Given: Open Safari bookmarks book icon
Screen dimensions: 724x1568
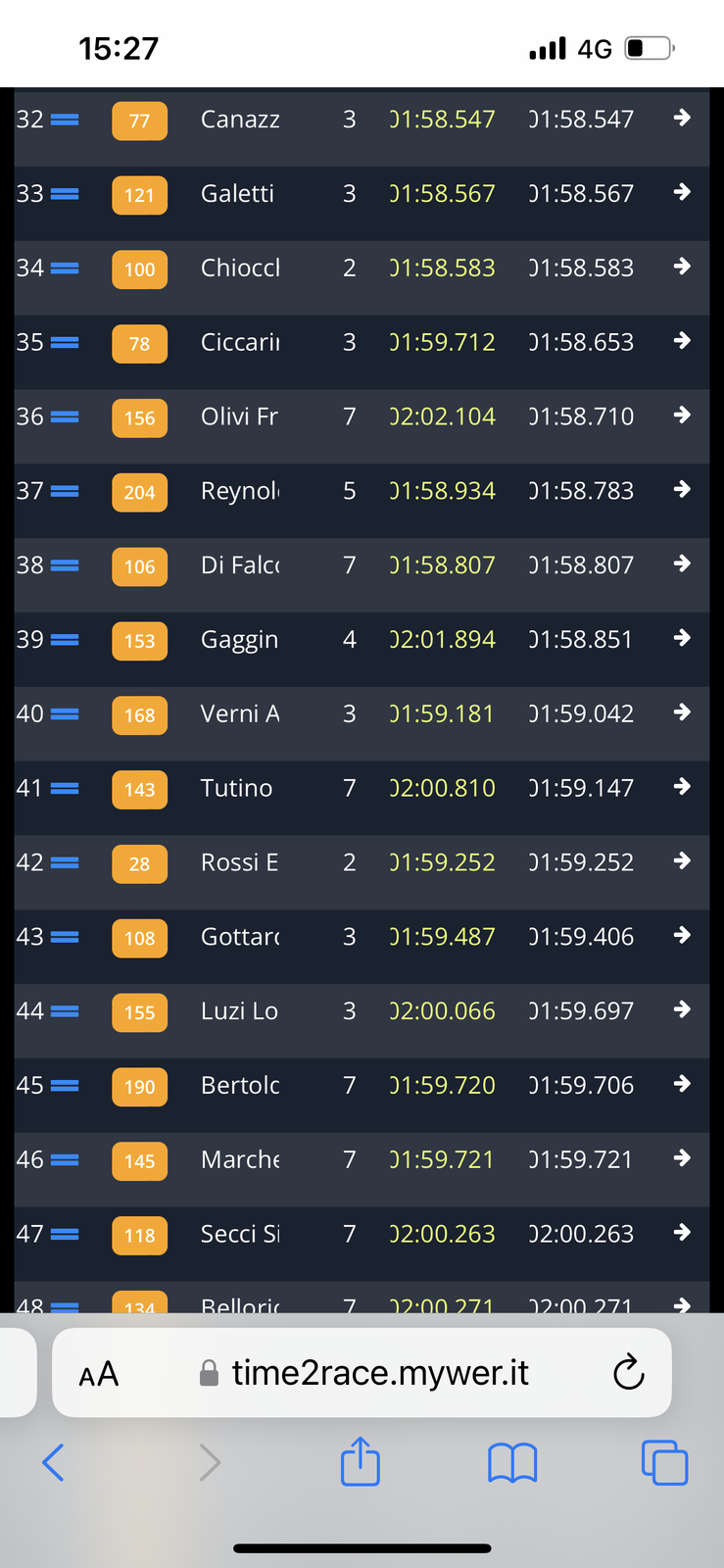Looking at the screenshot, I should tap(511, 1463).
